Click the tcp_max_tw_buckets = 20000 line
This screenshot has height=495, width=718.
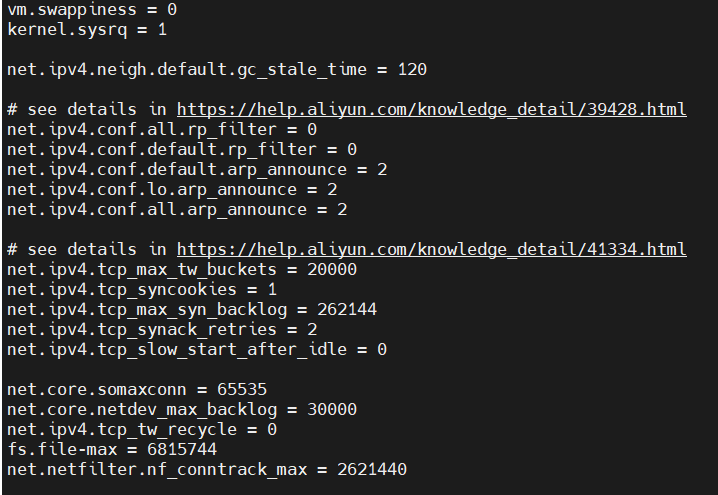(182, 270)
